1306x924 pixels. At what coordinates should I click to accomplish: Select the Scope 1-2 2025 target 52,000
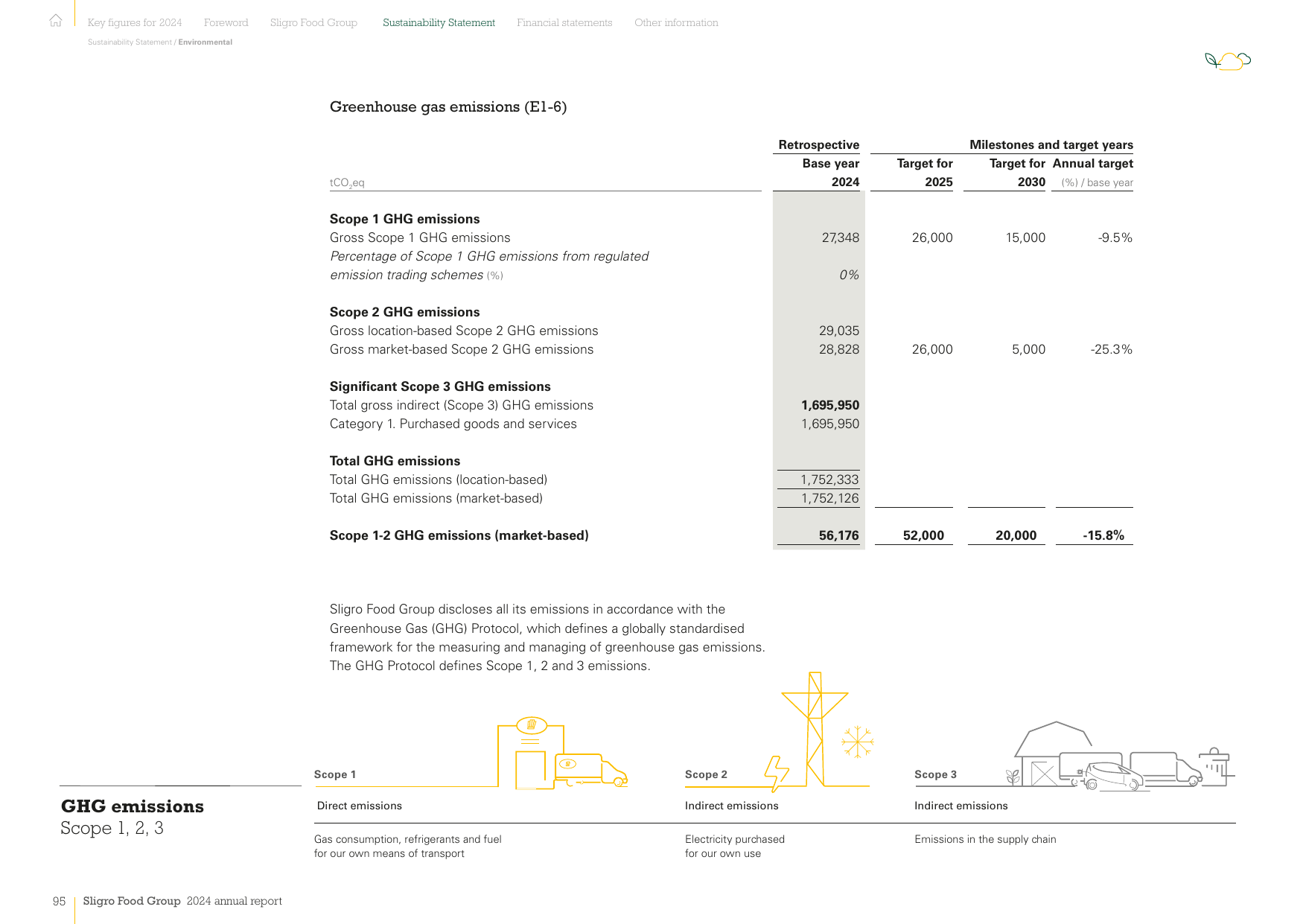pyautogui.click(x=923, y=535)
